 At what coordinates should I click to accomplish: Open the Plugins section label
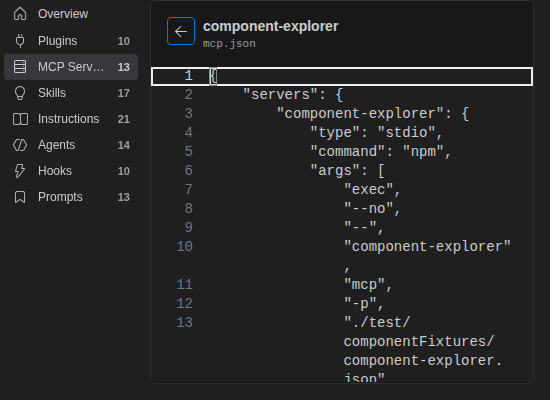tap(58, 41)
